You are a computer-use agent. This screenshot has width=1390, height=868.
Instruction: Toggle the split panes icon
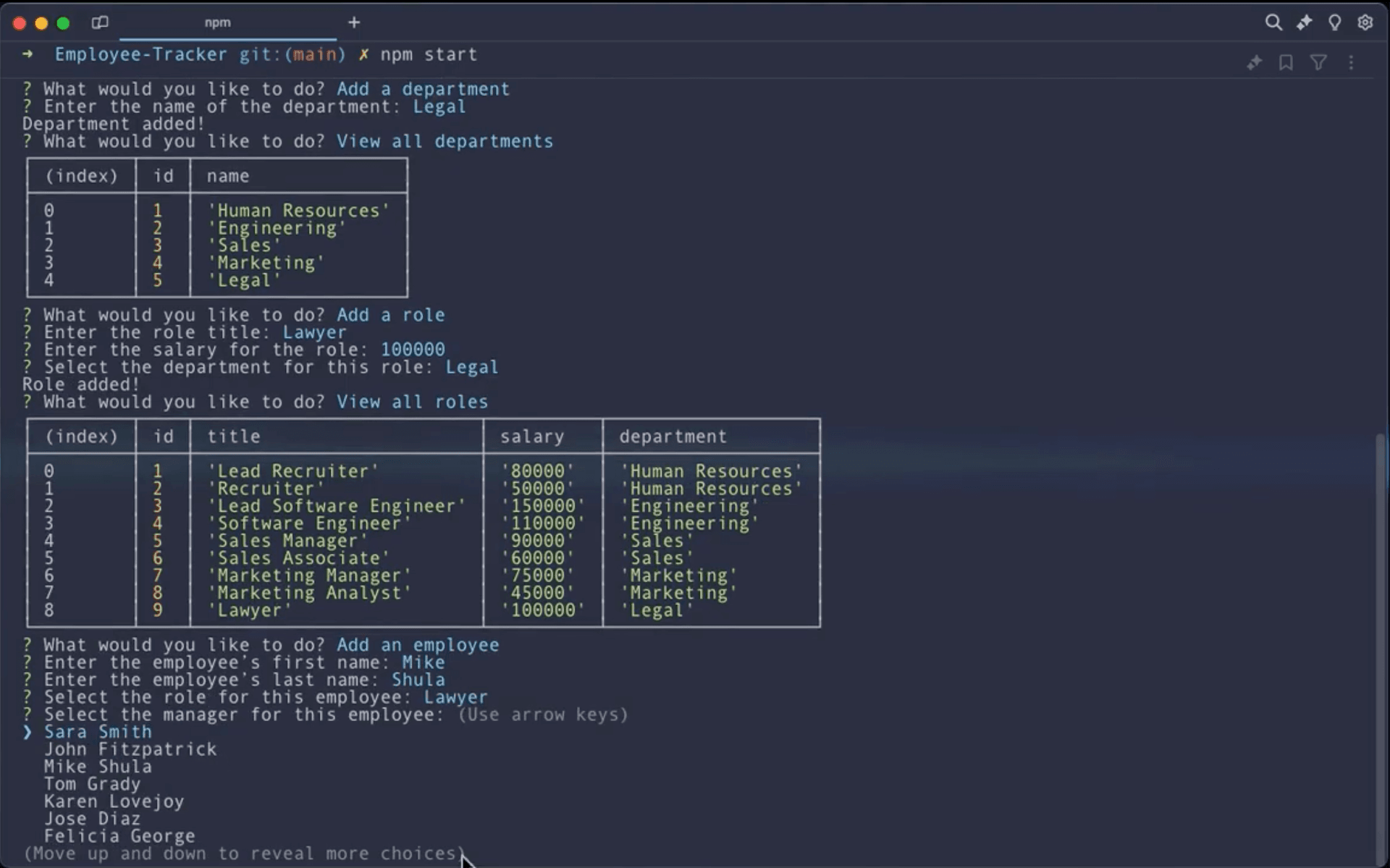(100, 22)
